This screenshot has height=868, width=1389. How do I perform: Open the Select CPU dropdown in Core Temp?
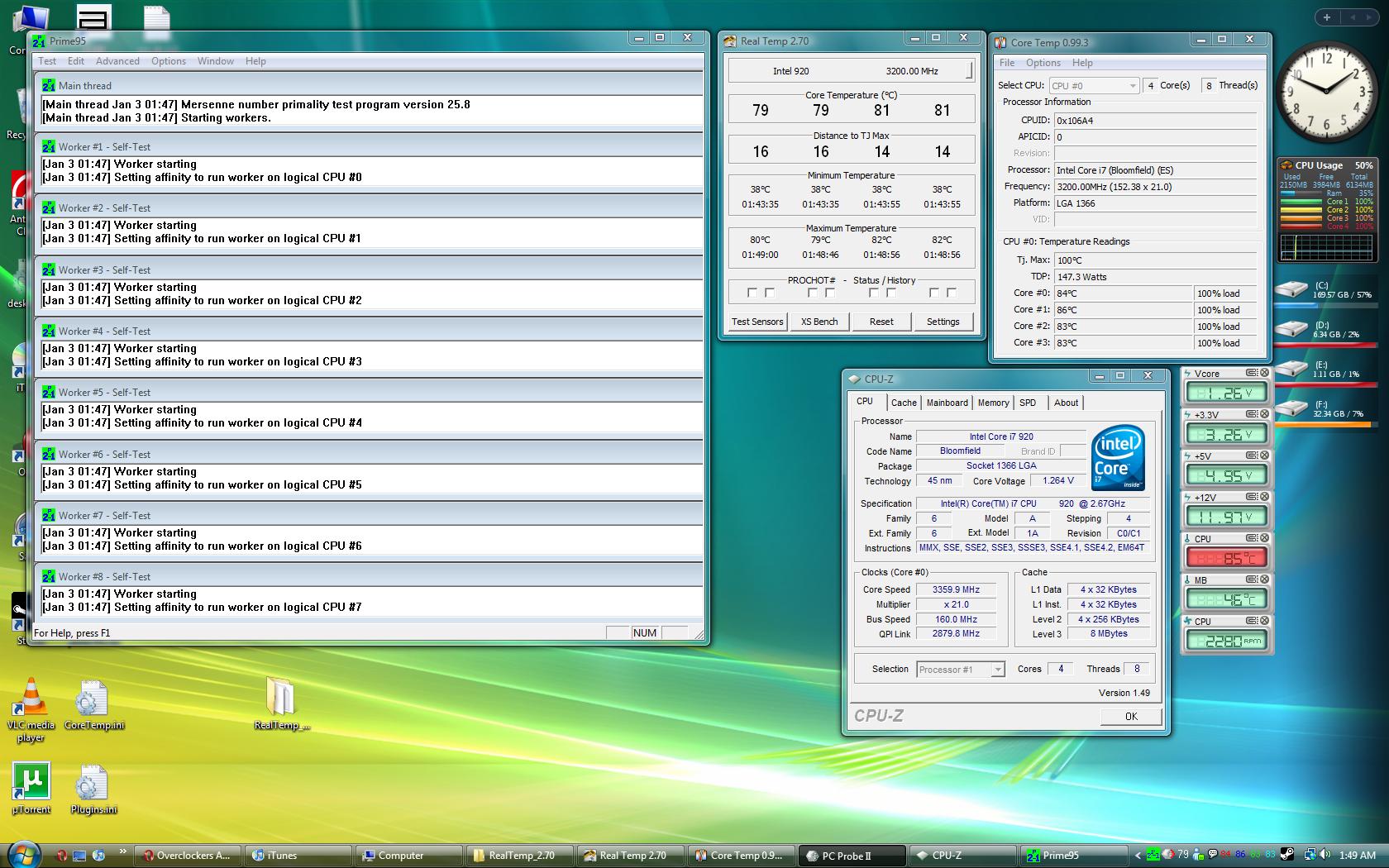(1094, 86)
